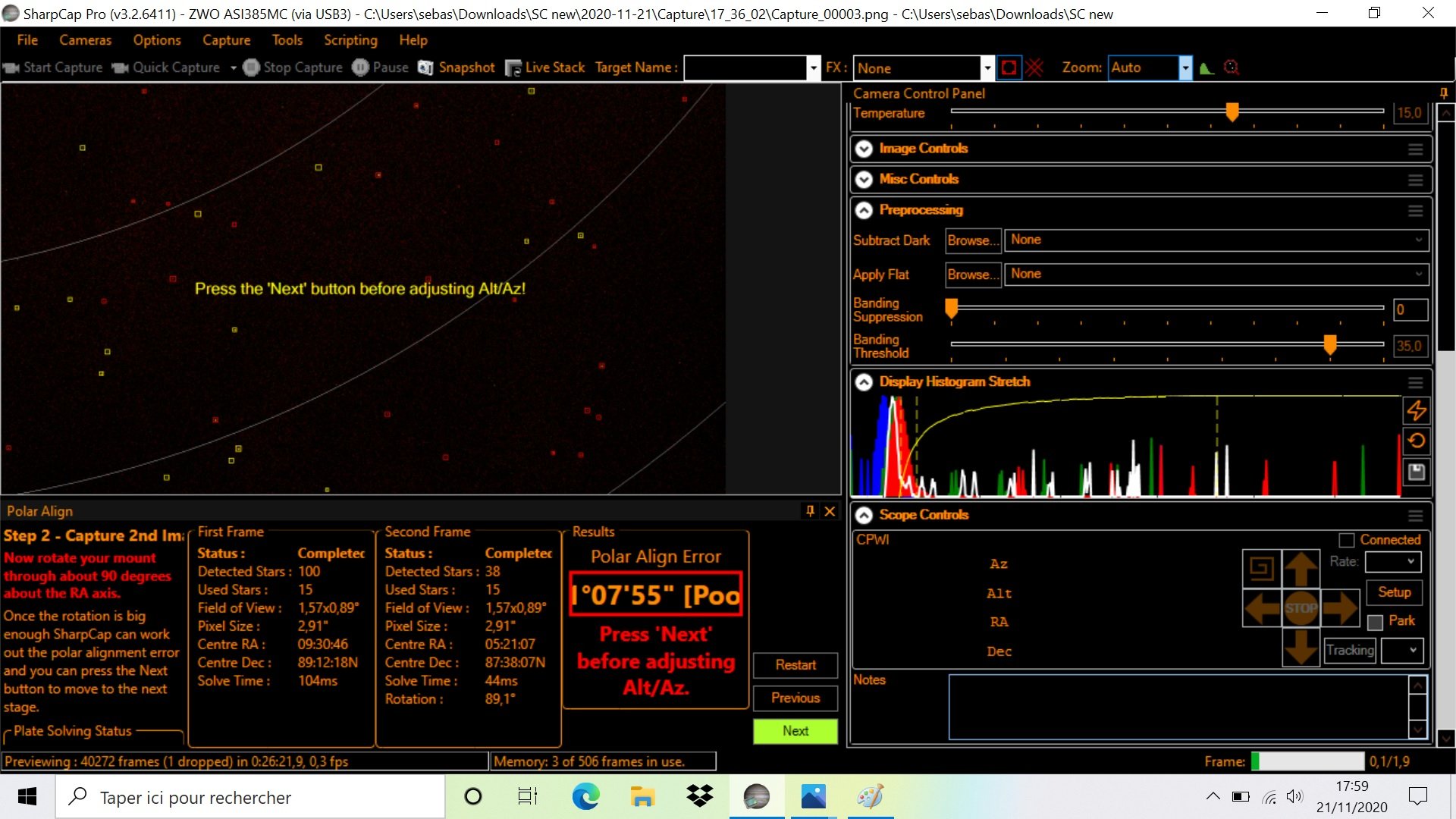Click the Start Capture camera icon
1456x819 pixels.
[x=11, y=67]
